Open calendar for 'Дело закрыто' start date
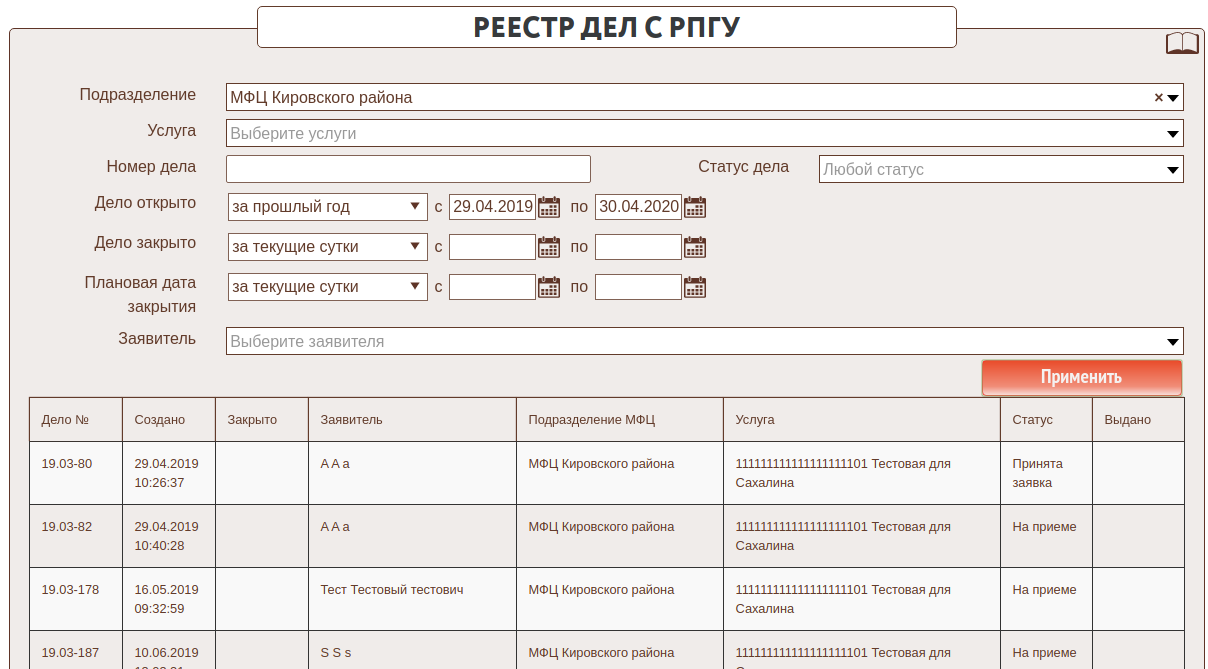This screenshot has width=1208, height=669. coord(549,247)
